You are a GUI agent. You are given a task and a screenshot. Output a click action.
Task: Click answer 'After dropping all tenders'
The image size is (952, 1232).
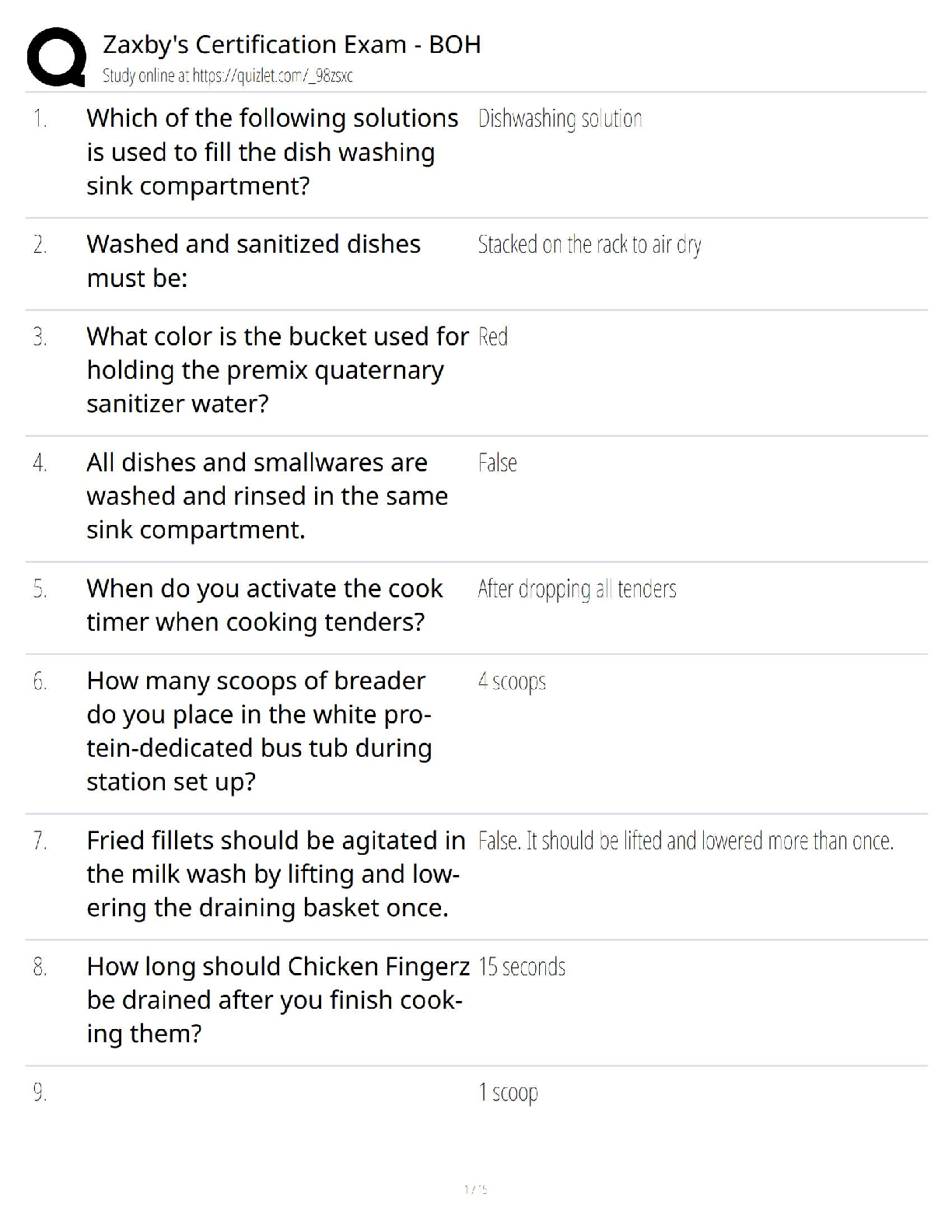pyautogui.click(x=577, y=589)
